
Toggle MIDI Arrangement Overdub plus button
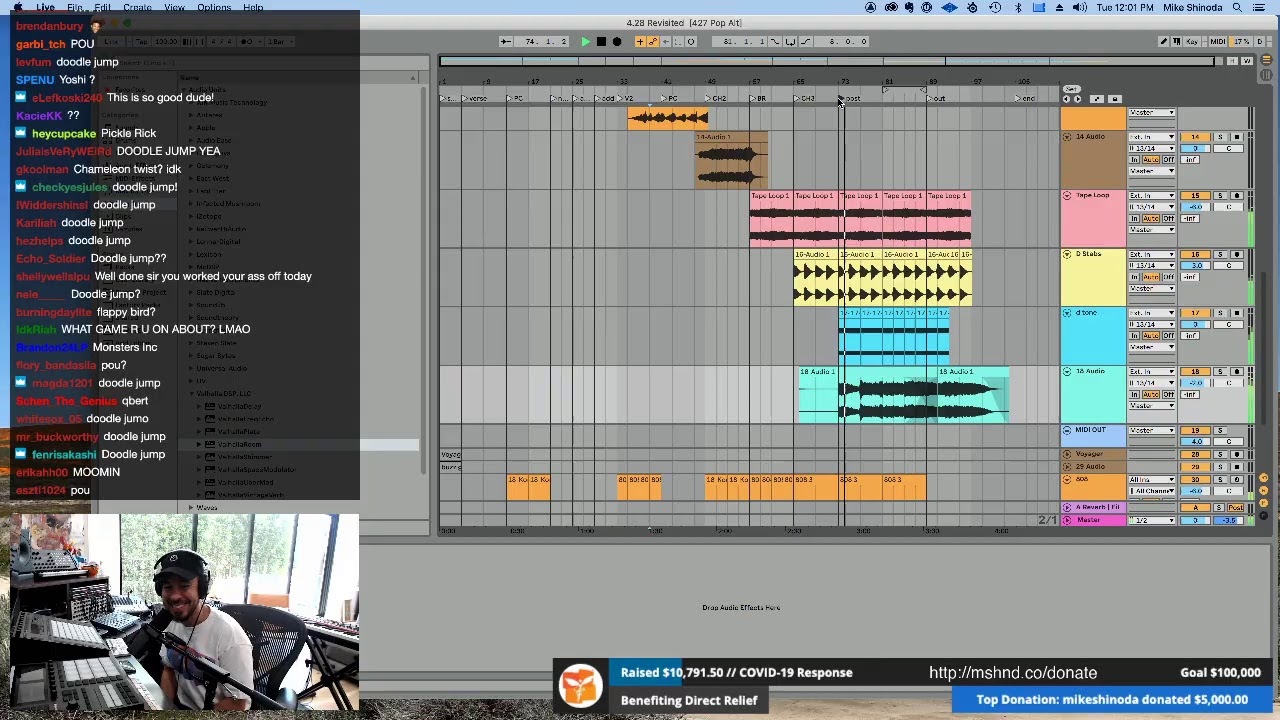coord(640,41)
